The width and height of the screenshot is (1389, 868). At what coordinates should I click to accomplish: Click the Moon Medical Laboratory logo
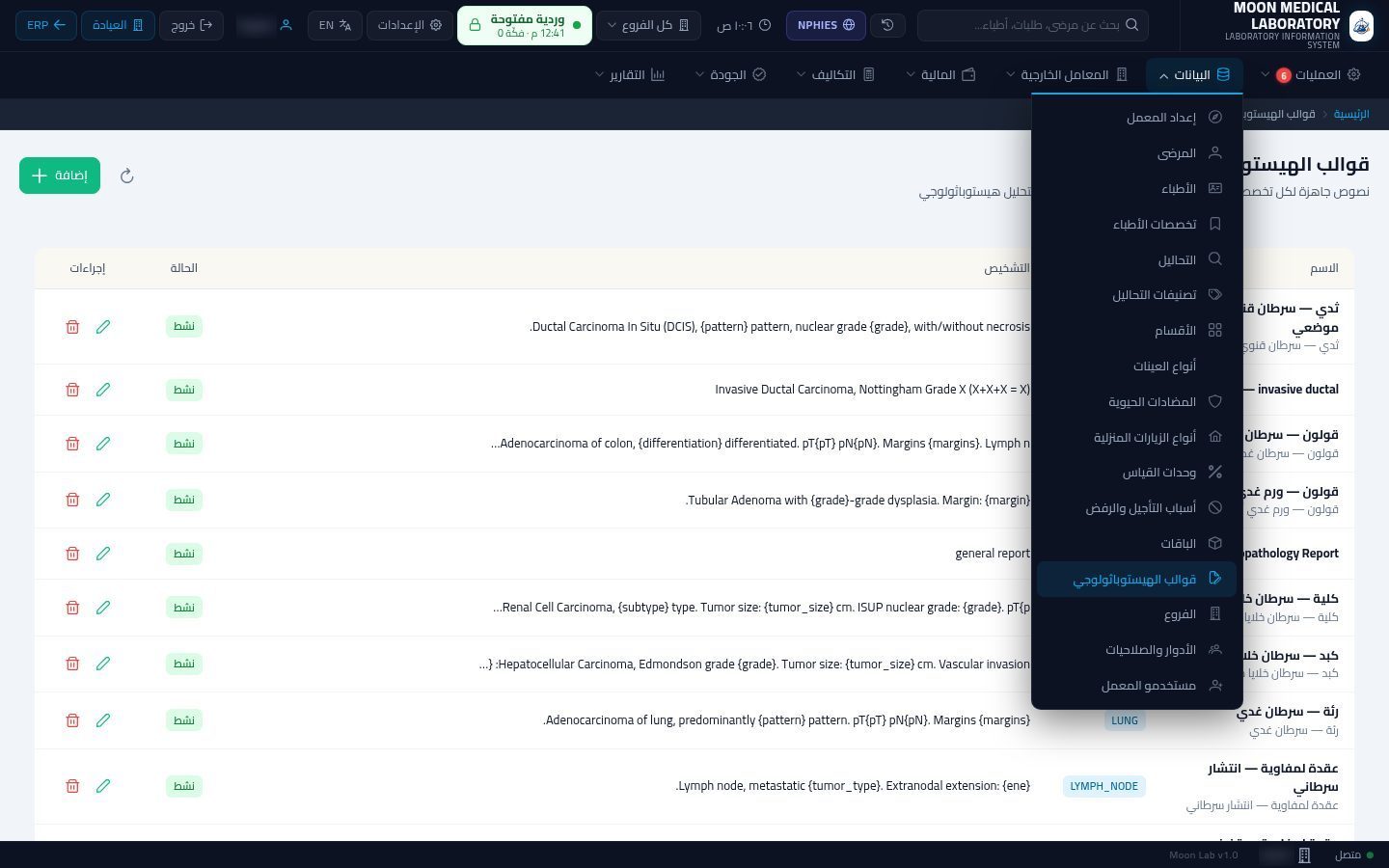1361,25
